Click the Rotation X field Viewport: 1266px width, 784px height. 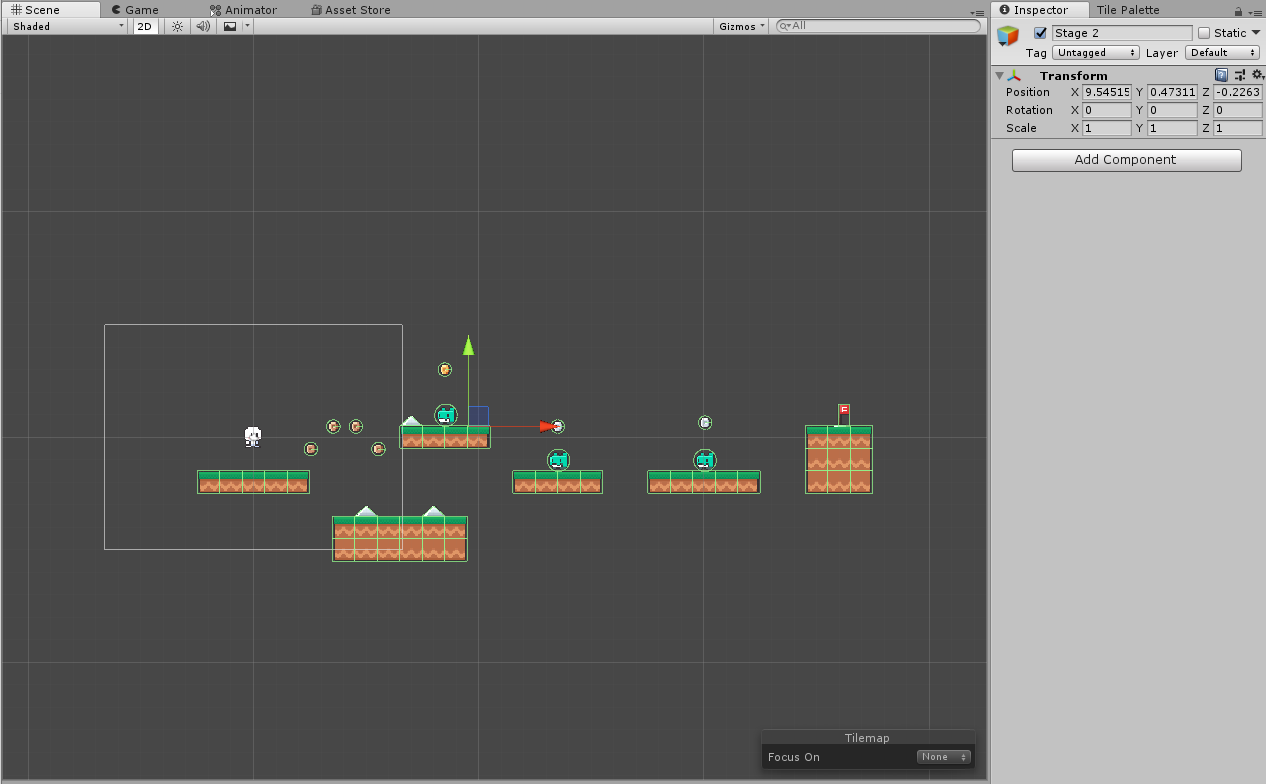pos(1107,110)
